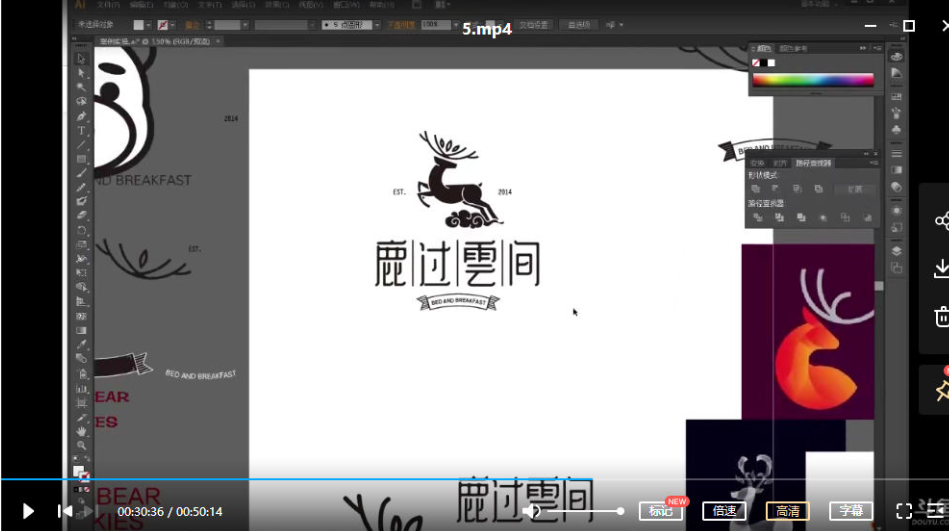Collapse the Color panel with double arrows
This screenshot has height=531, width=949.
[863, 48]
